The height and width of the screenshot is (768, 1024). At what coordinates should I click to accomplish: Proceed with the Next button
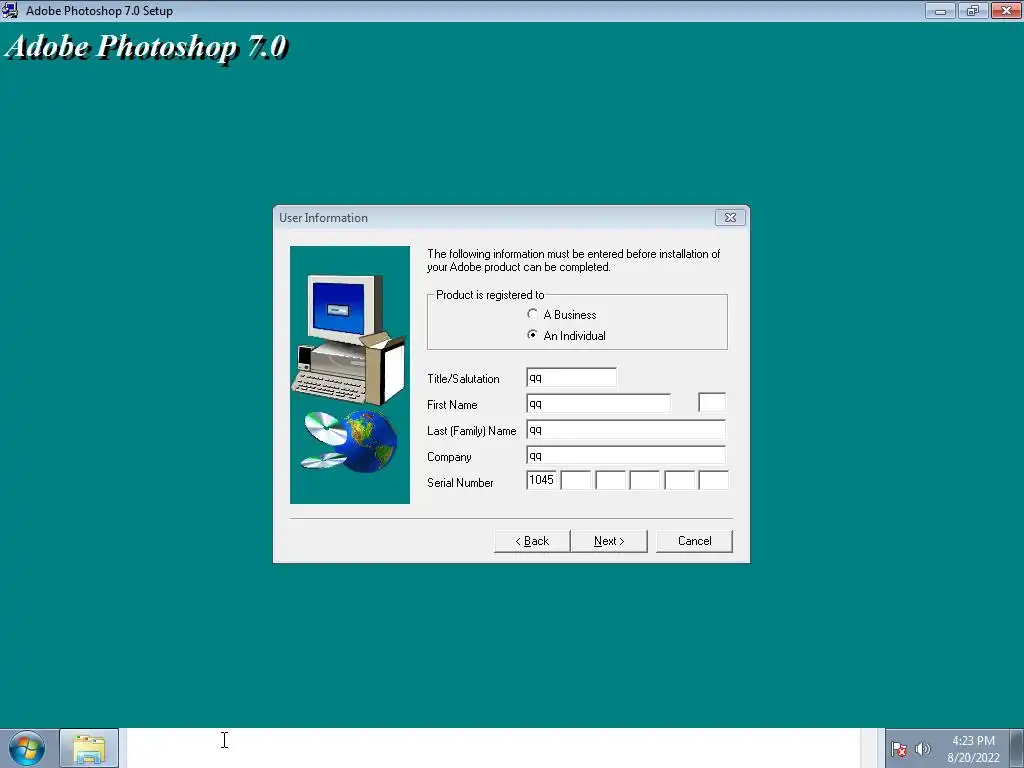609,541
